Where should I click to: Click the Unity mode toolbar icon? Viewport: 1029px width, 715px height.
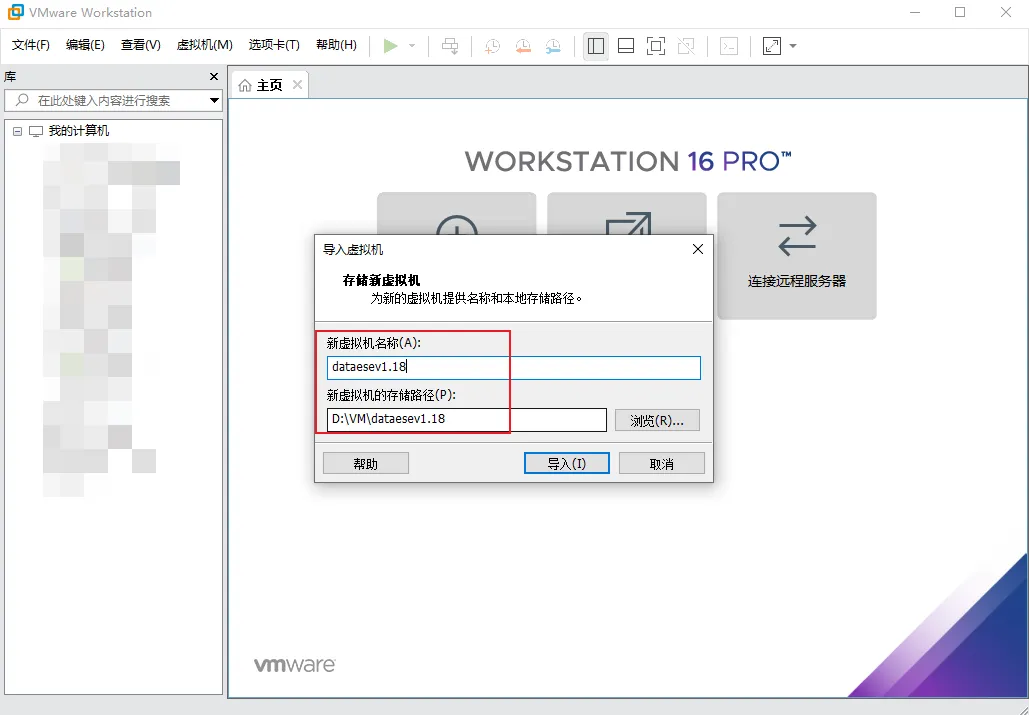tap(685, 46)
